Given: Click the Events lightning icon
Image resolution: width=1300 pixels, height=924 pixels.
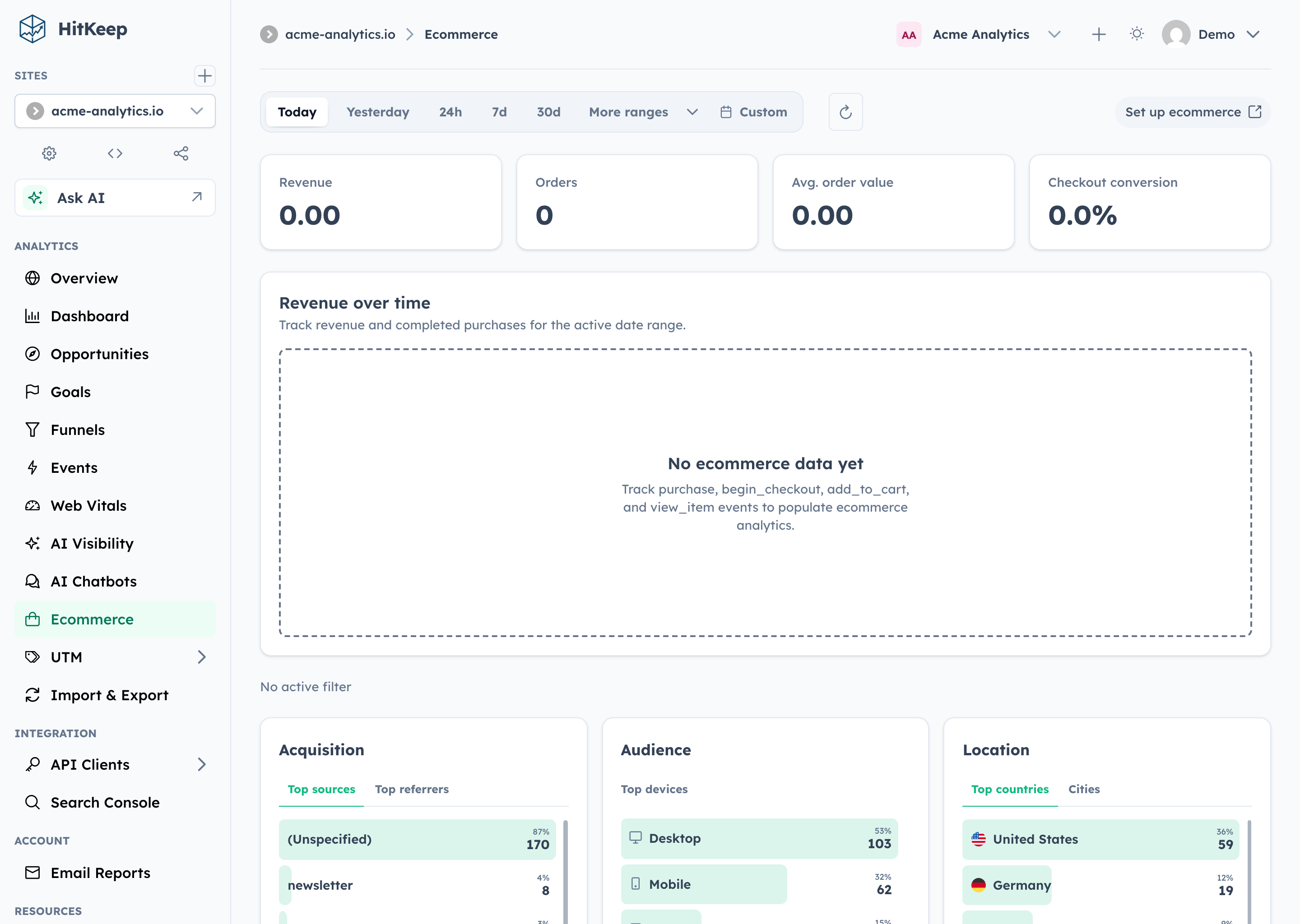Looking at the screenshot, I should (x=32, y=468).
